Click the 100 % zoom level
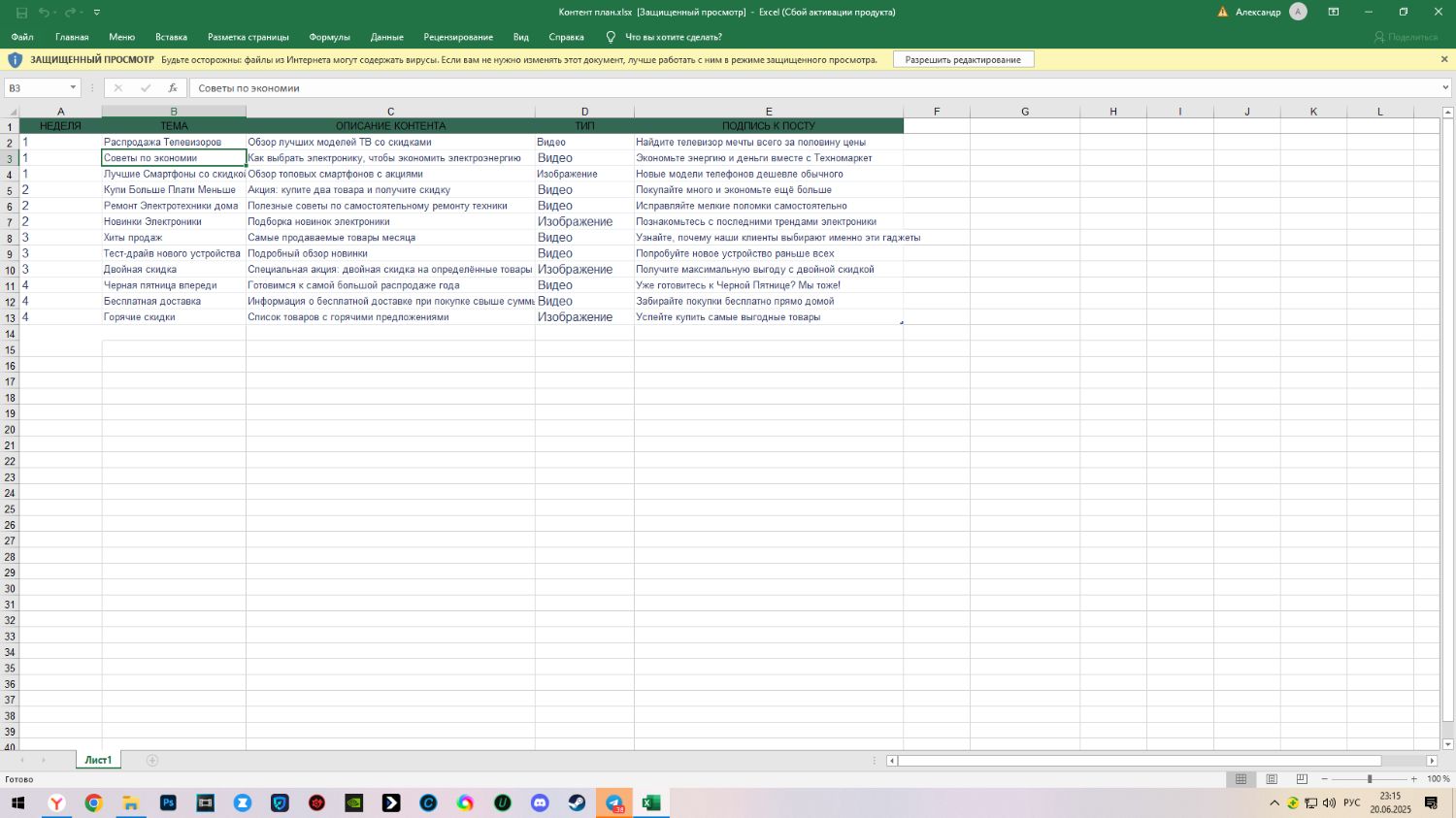Image resolution: width=1456 pixels, height=818 pixels. tap(1438, 779)
